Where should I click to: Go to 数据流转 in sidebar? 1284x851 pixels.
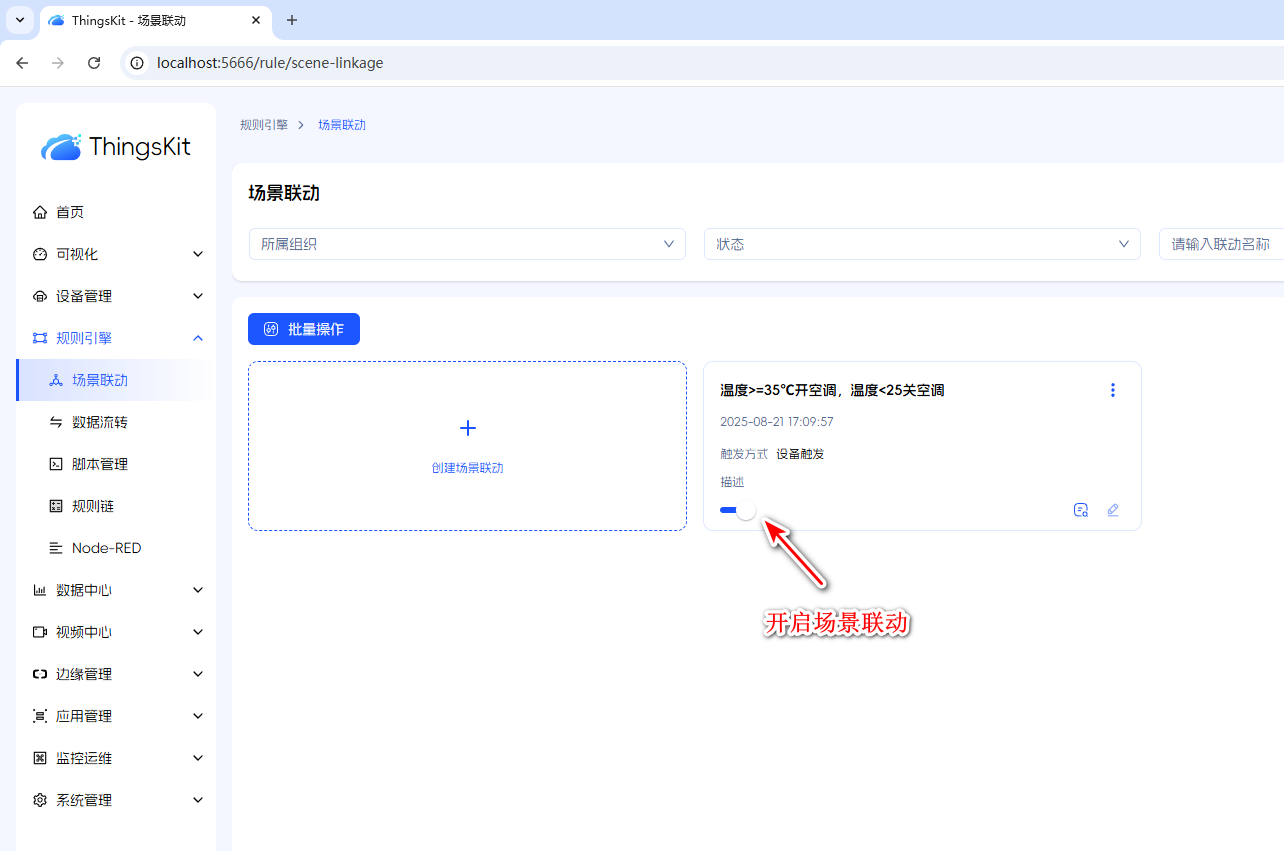pos(100,422)
